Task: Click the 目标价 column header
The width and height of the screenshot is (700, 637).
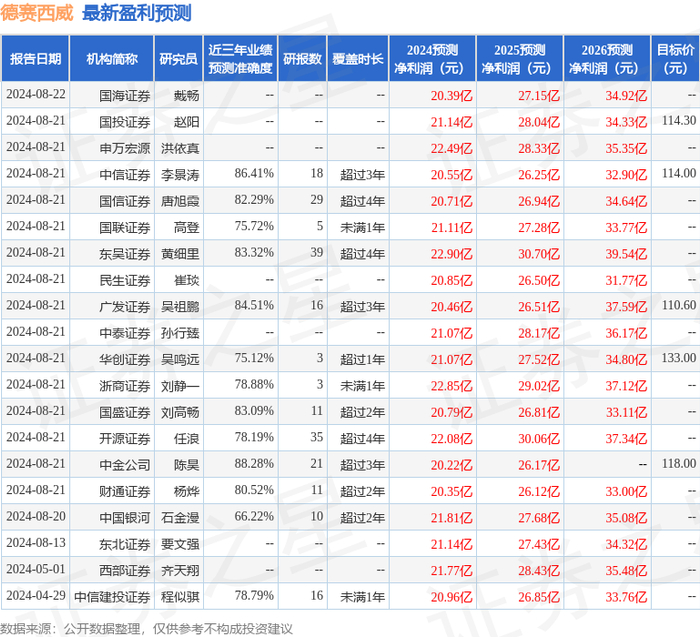Action: coord(675,58)
